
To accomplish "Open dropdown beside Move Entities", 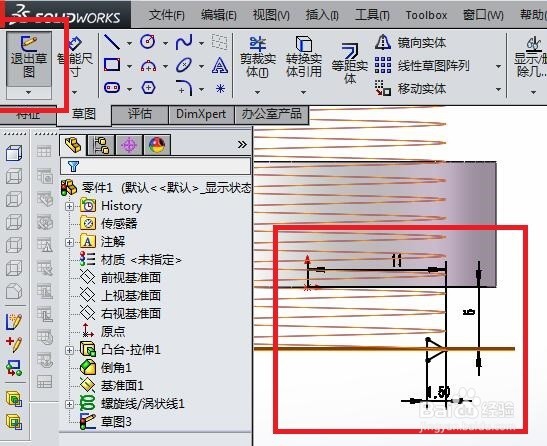I will (x=499, y=90).
